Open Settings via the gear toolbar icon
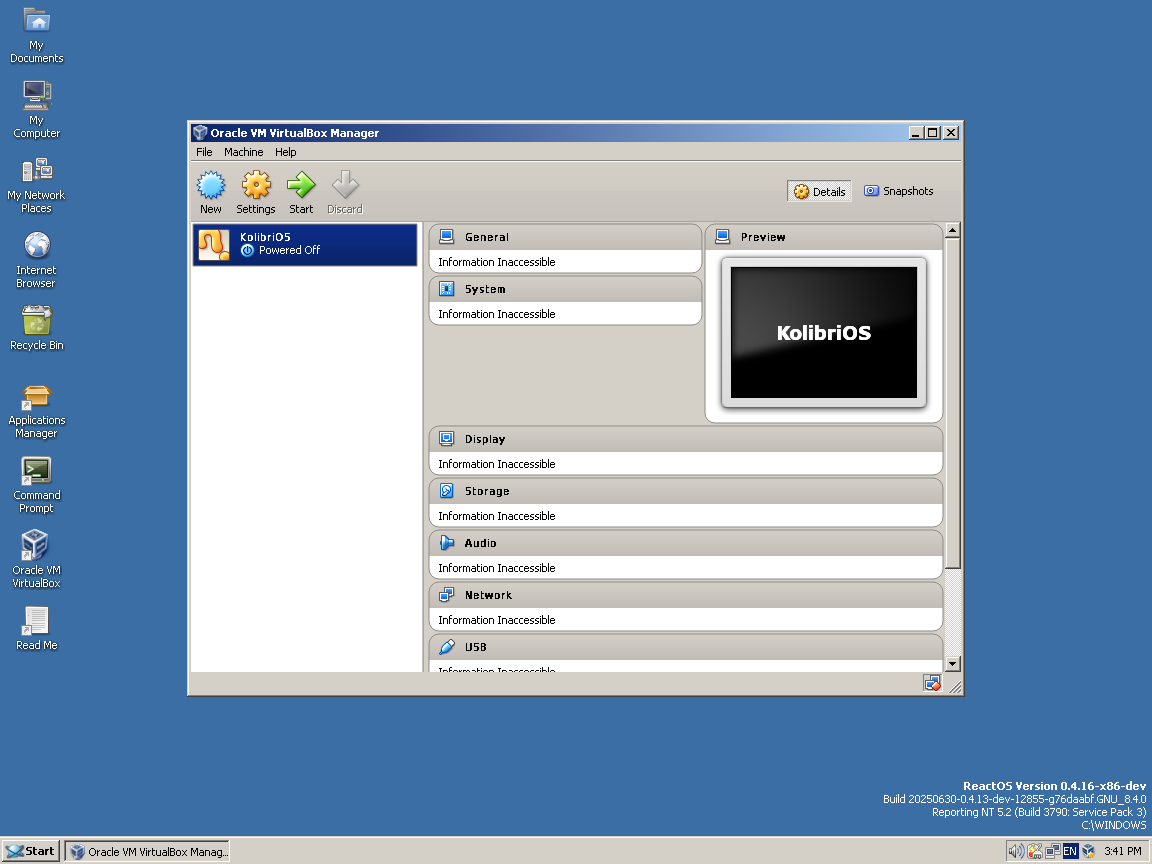This screenshot has height=864, width=1152. click(256, 185)
